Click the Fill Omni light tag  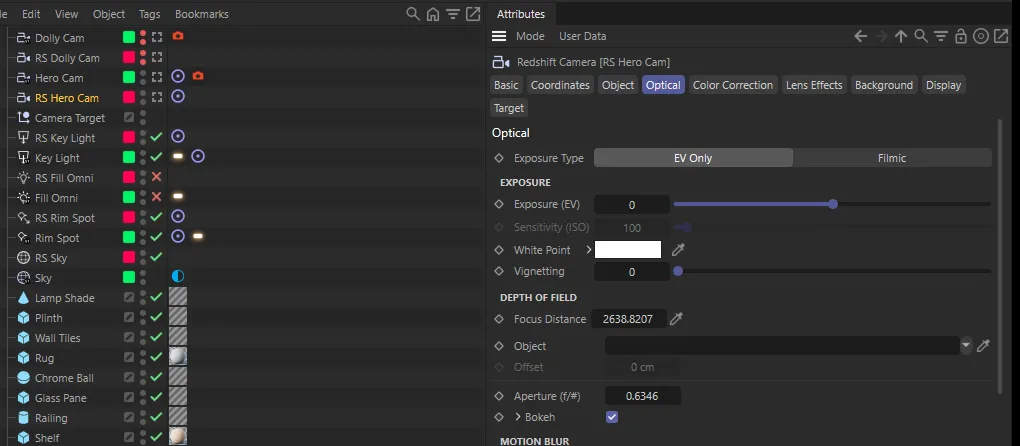click(178, 196)
